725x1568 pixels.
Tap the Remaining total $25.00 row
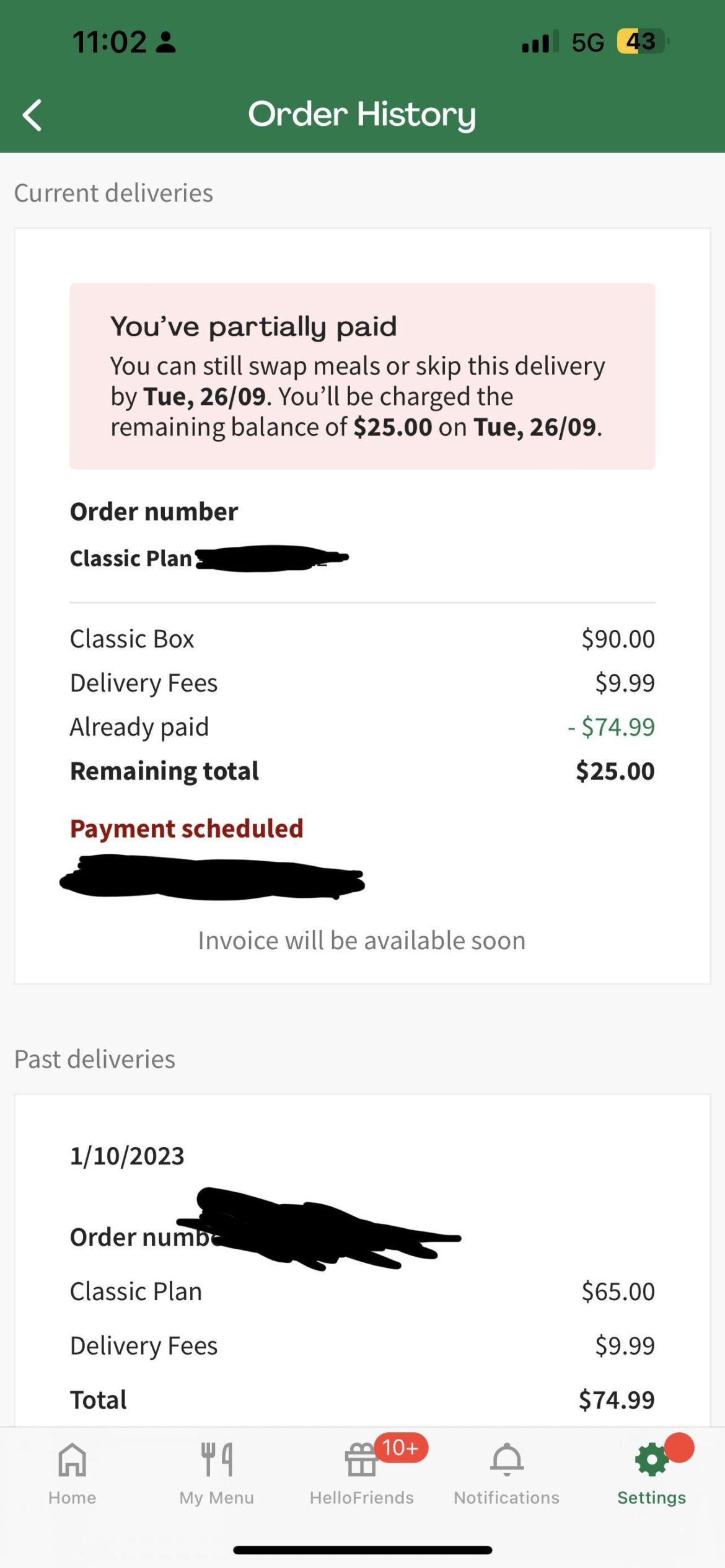[362, 771]
